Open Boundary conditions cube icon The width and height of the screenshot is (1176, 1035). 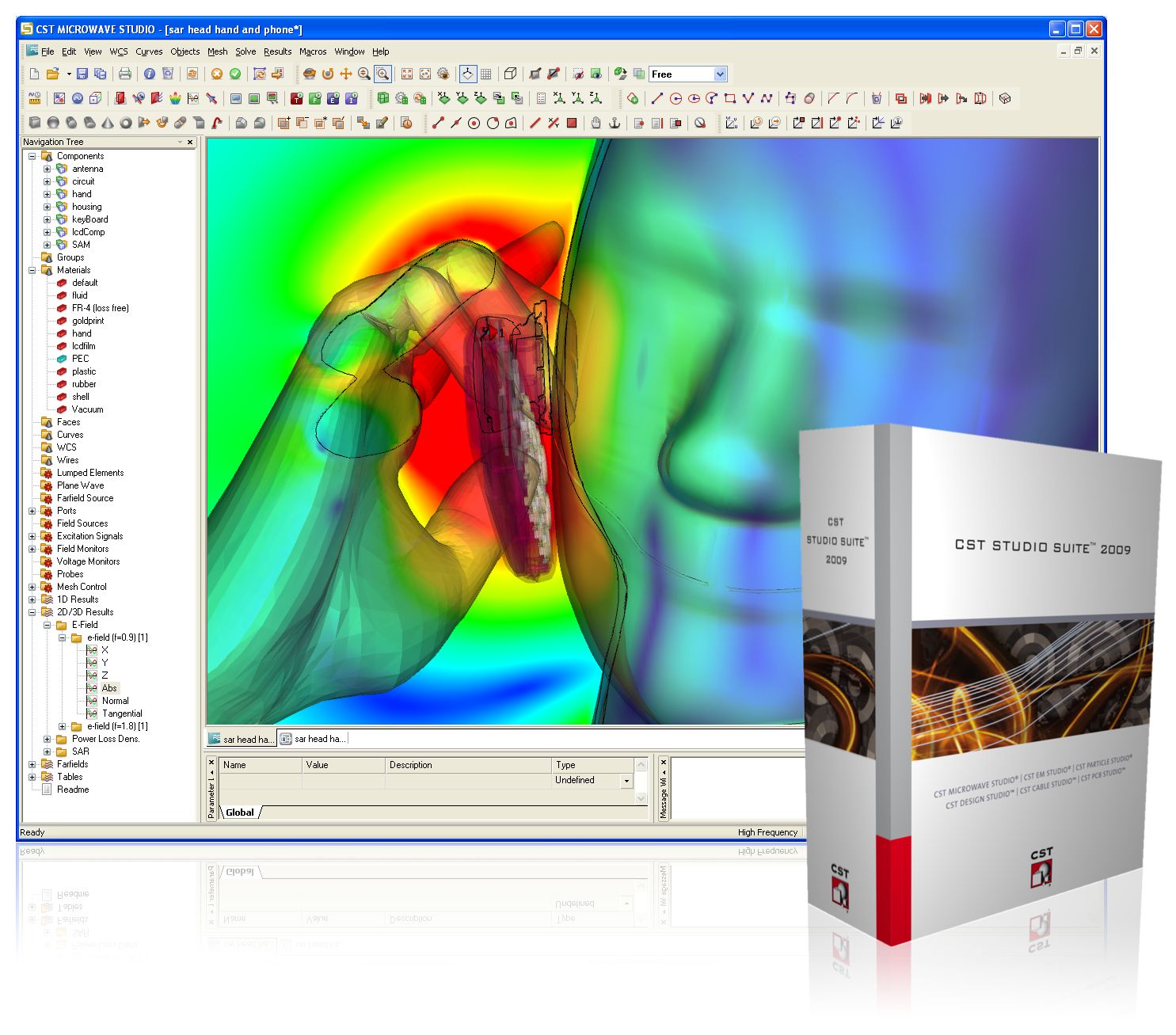tap(96, 98)
